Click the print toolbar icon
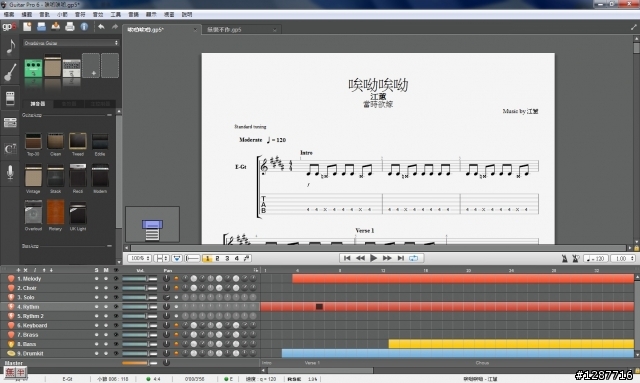 tap(70, 27)
